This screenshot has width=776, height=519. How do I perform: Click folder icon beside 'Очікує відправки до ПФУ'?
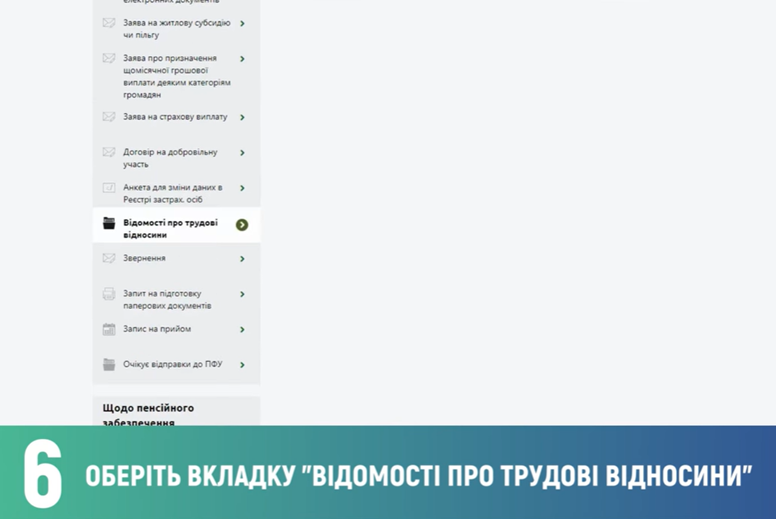[x=109, y=365]
